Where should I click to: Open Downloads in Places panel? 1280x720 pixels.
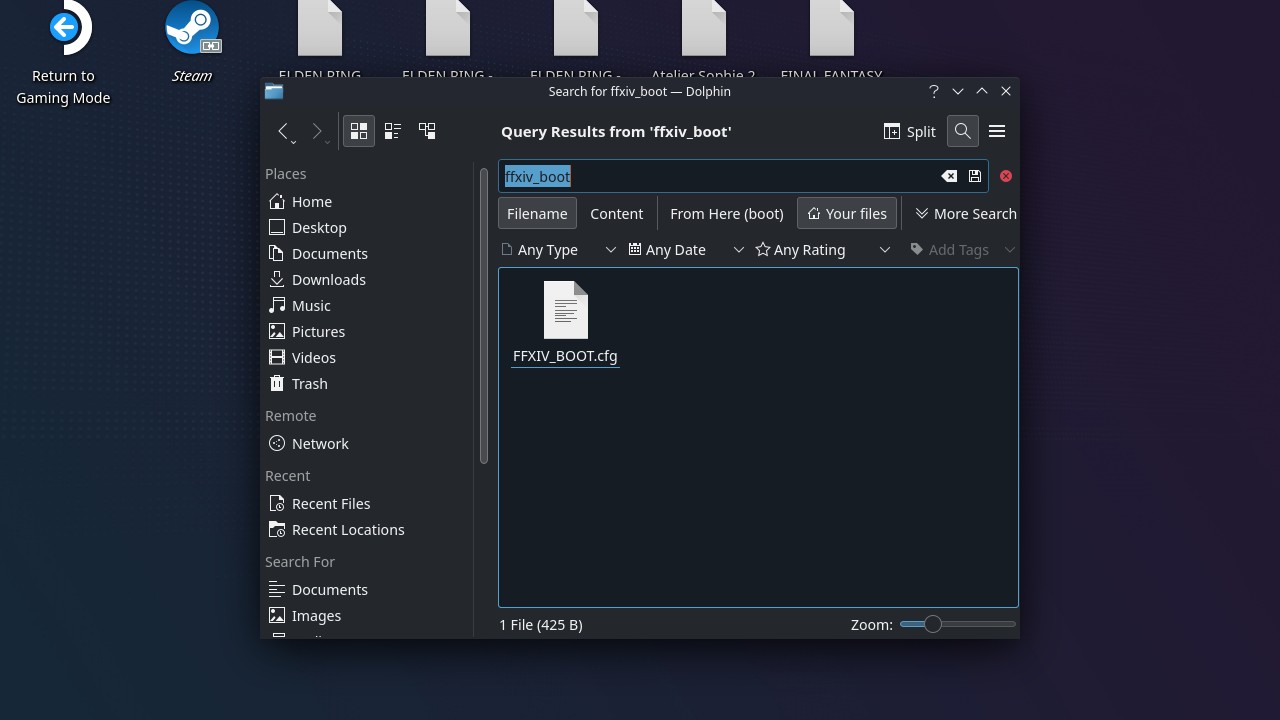(328, 280)
